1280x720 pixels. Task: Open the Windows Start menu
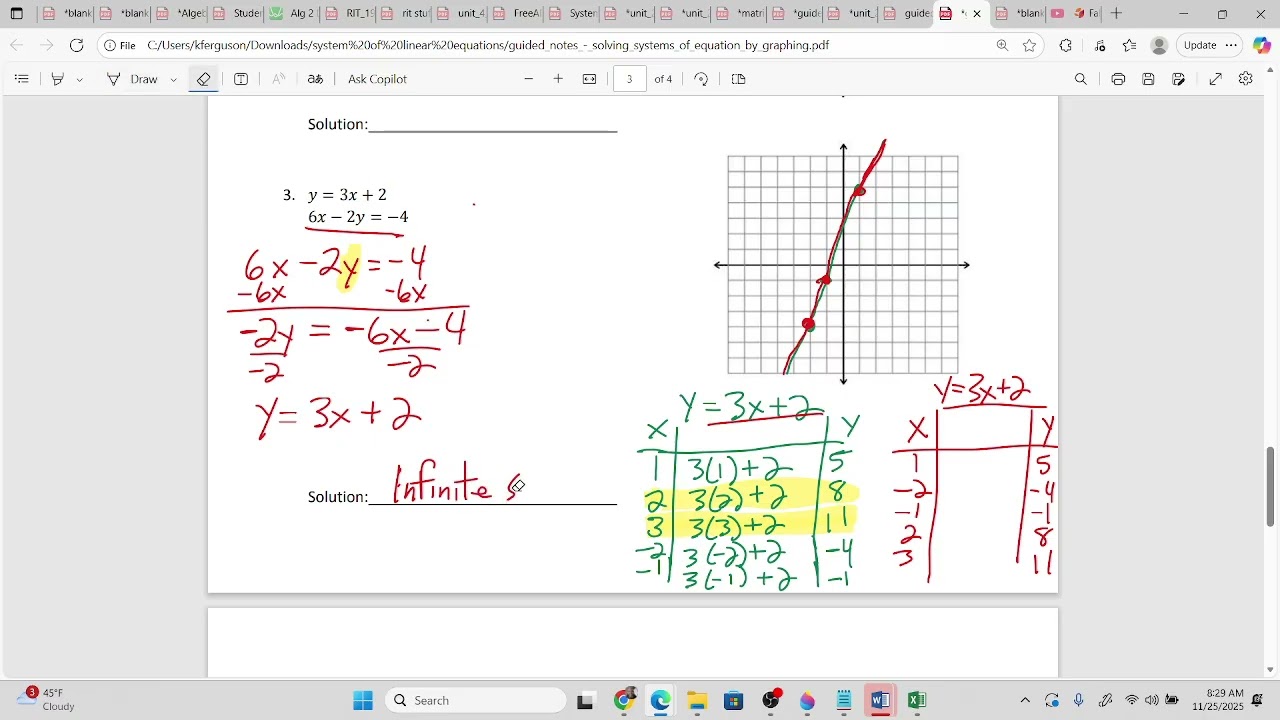click(363, 701)
